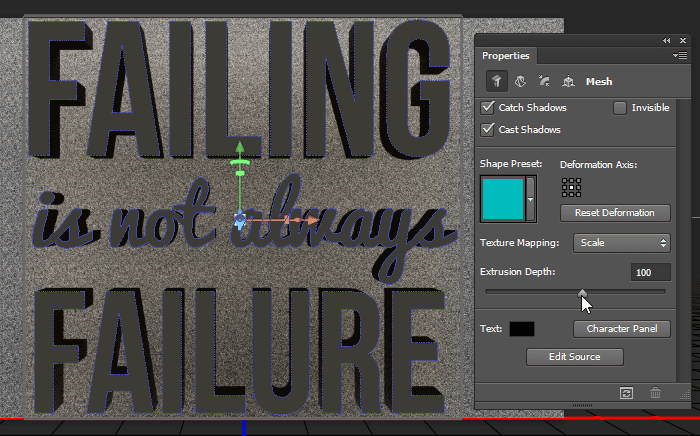
Task: Click the Deformation Axis grid icon
Action: point(571,187)
